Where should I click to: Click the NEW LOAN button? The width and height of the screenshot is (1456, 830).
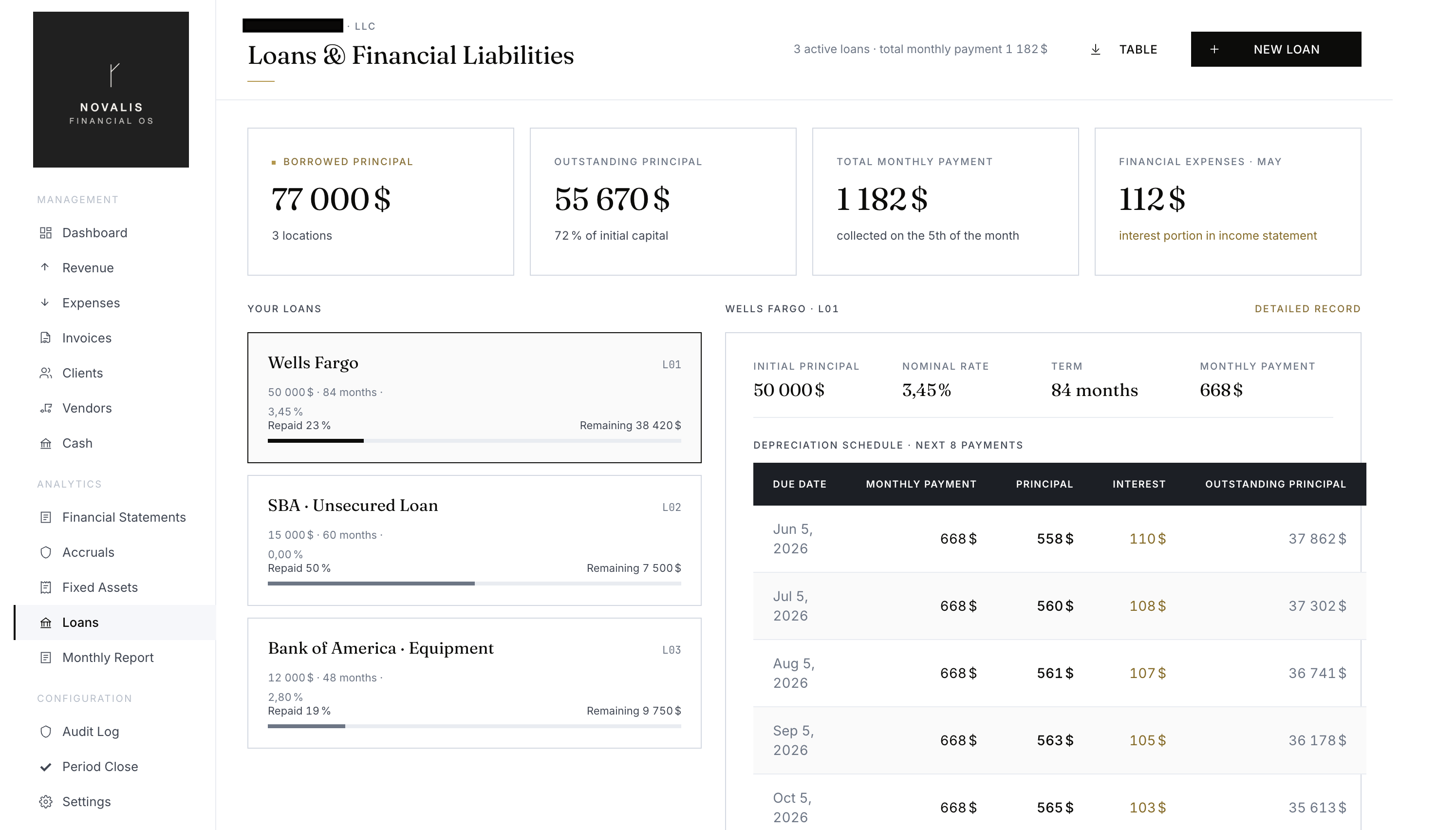[1276, 49]
